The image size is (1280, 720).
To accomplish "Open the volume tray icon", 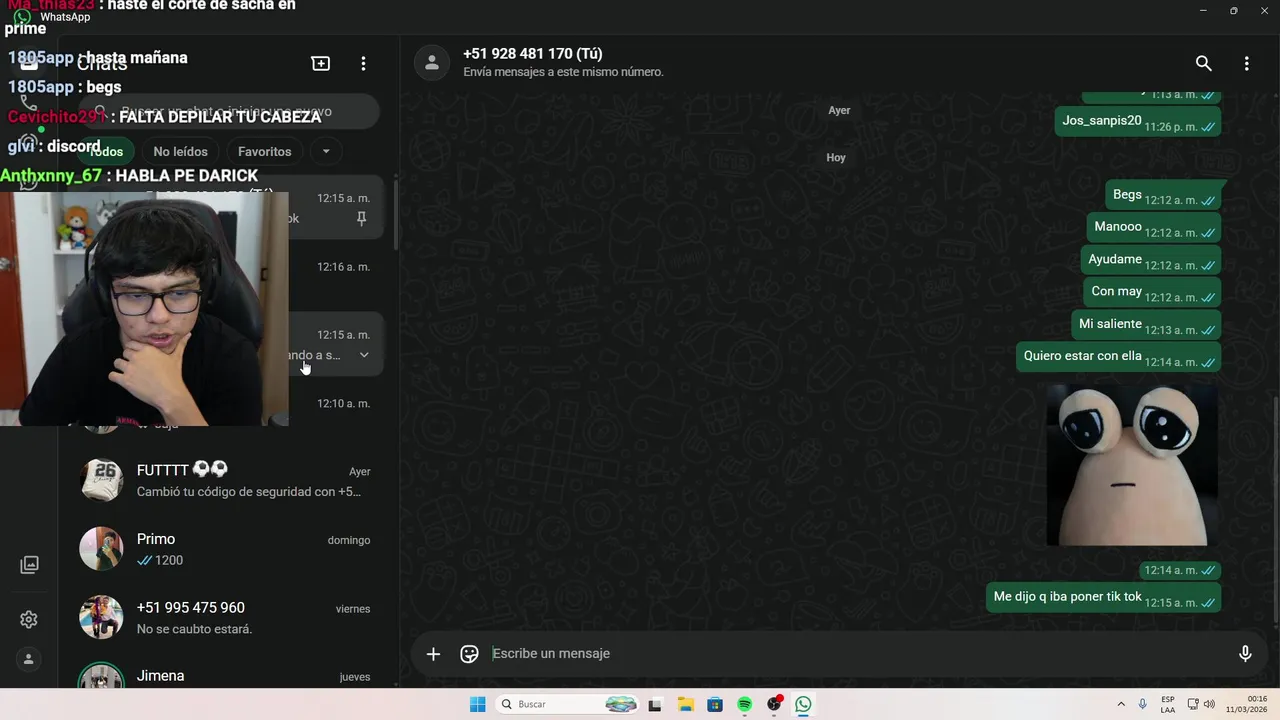I will (x=1209, y=704).
